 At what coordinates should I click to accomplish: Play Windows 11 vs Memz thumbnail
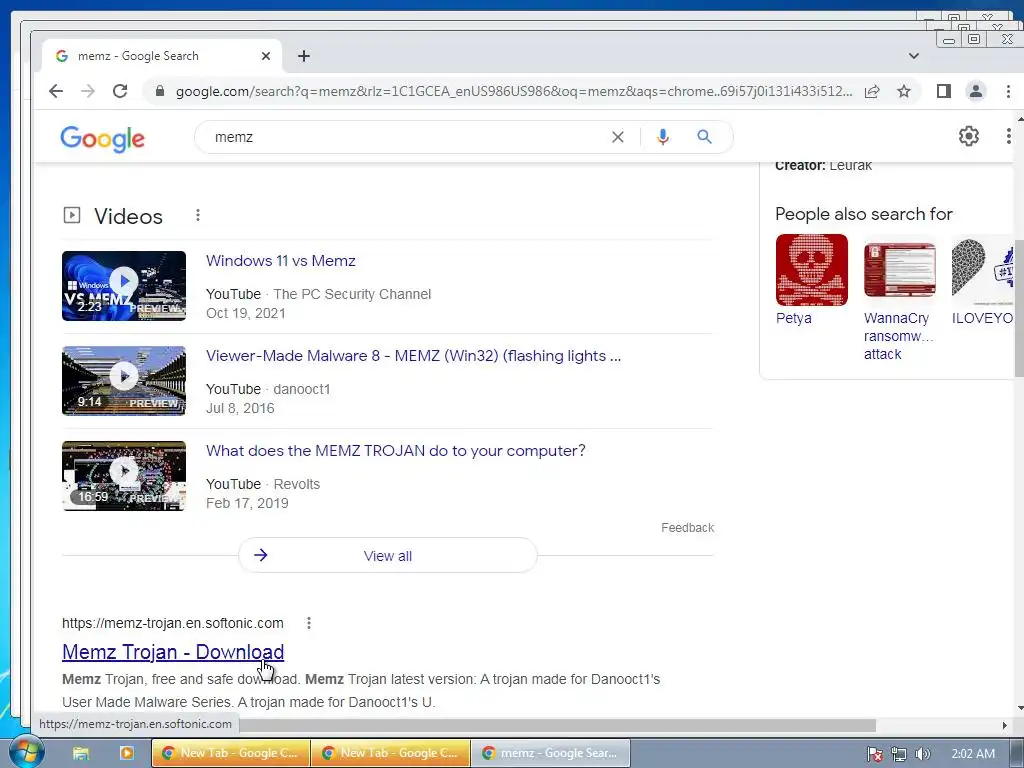pos(124,286)
